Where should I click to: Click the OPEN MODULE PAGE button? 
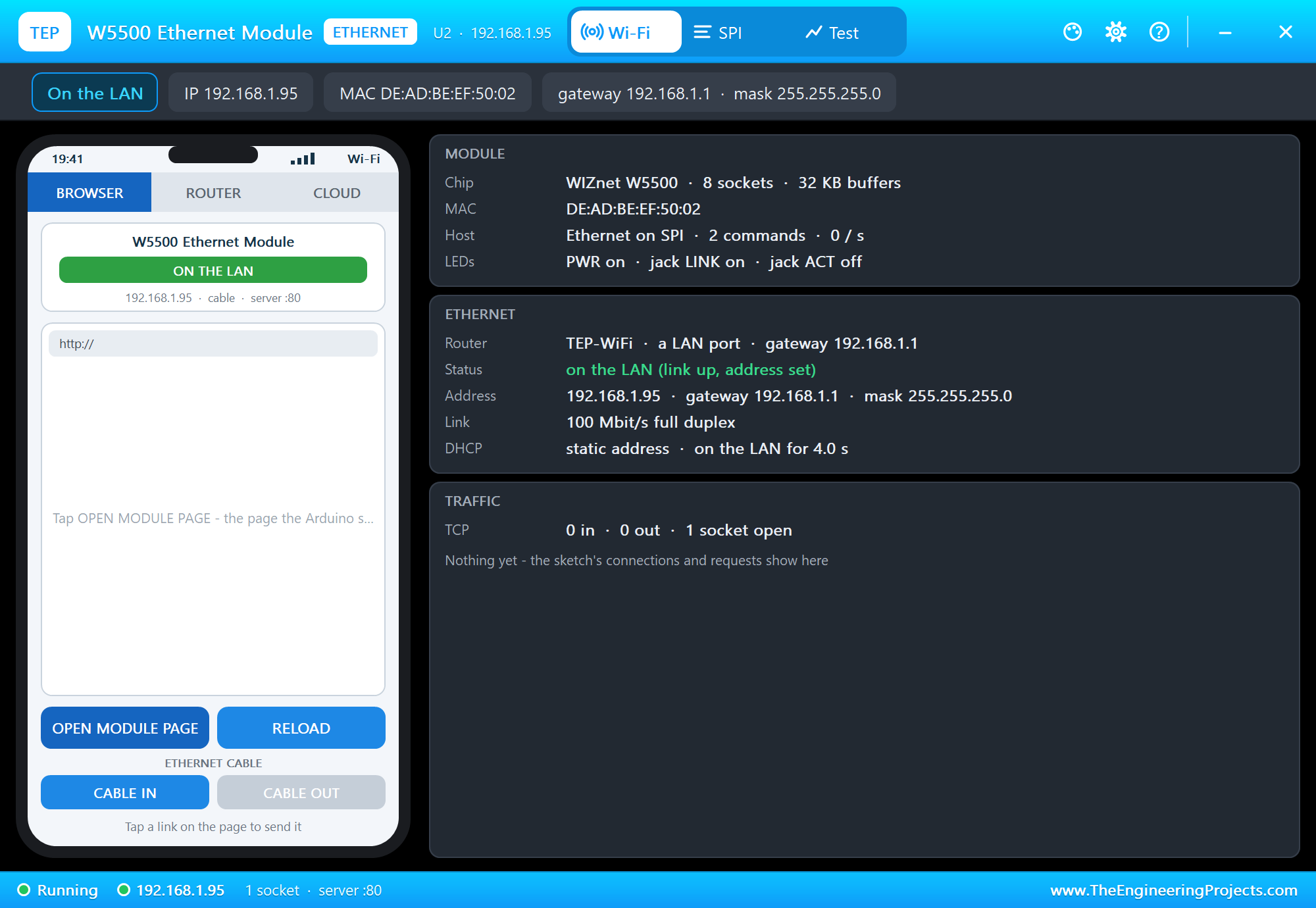[125, 728]
